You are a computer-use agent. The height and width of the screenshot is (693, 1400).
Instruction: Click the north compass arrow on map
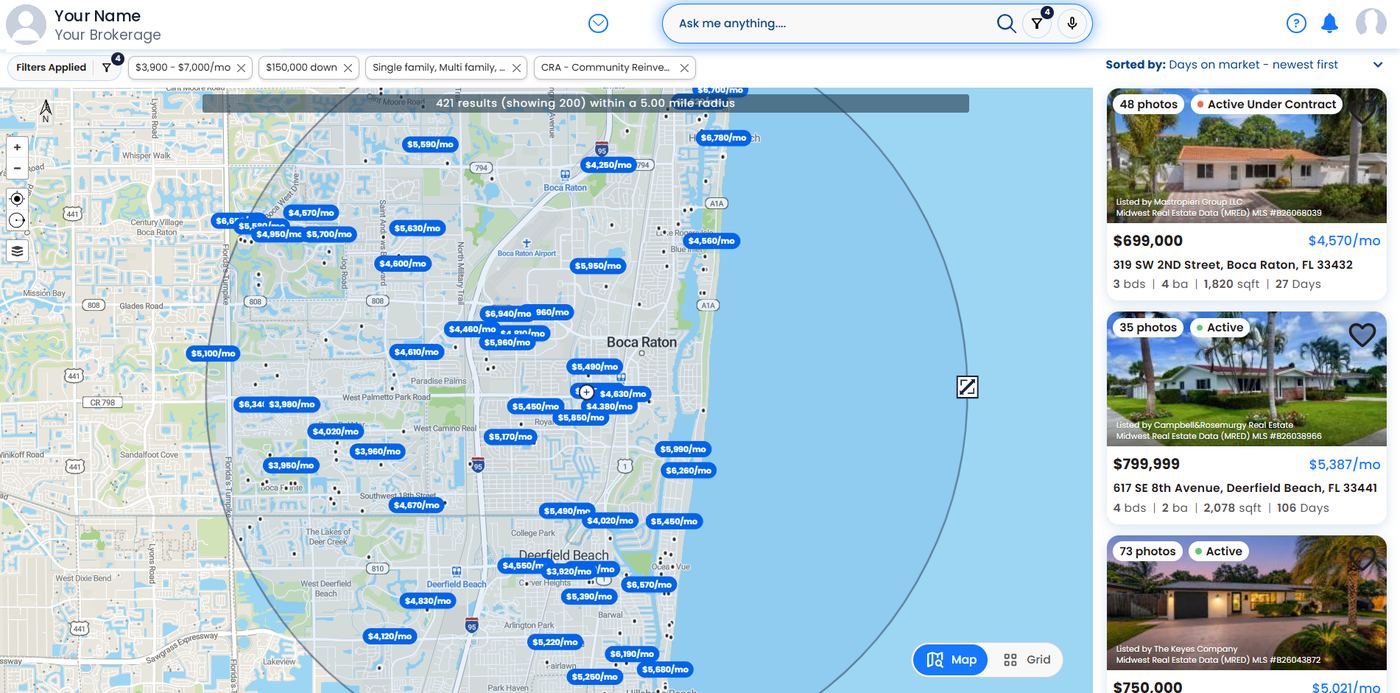(45, 111)
